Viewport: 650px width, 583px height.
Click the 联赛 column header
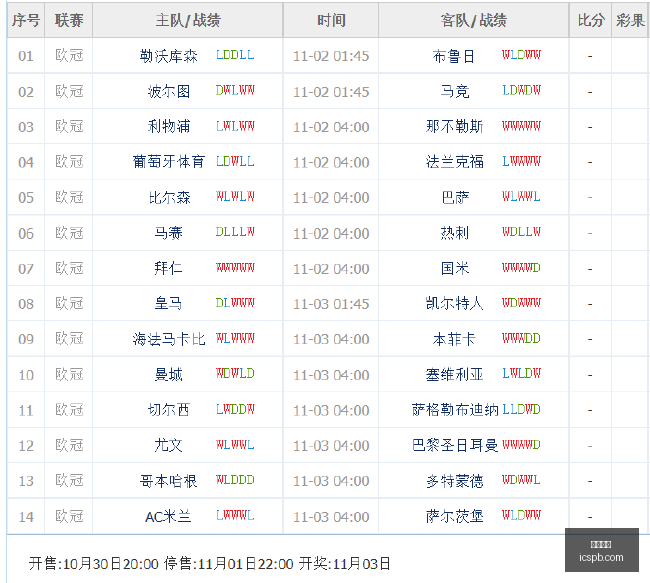69,20
